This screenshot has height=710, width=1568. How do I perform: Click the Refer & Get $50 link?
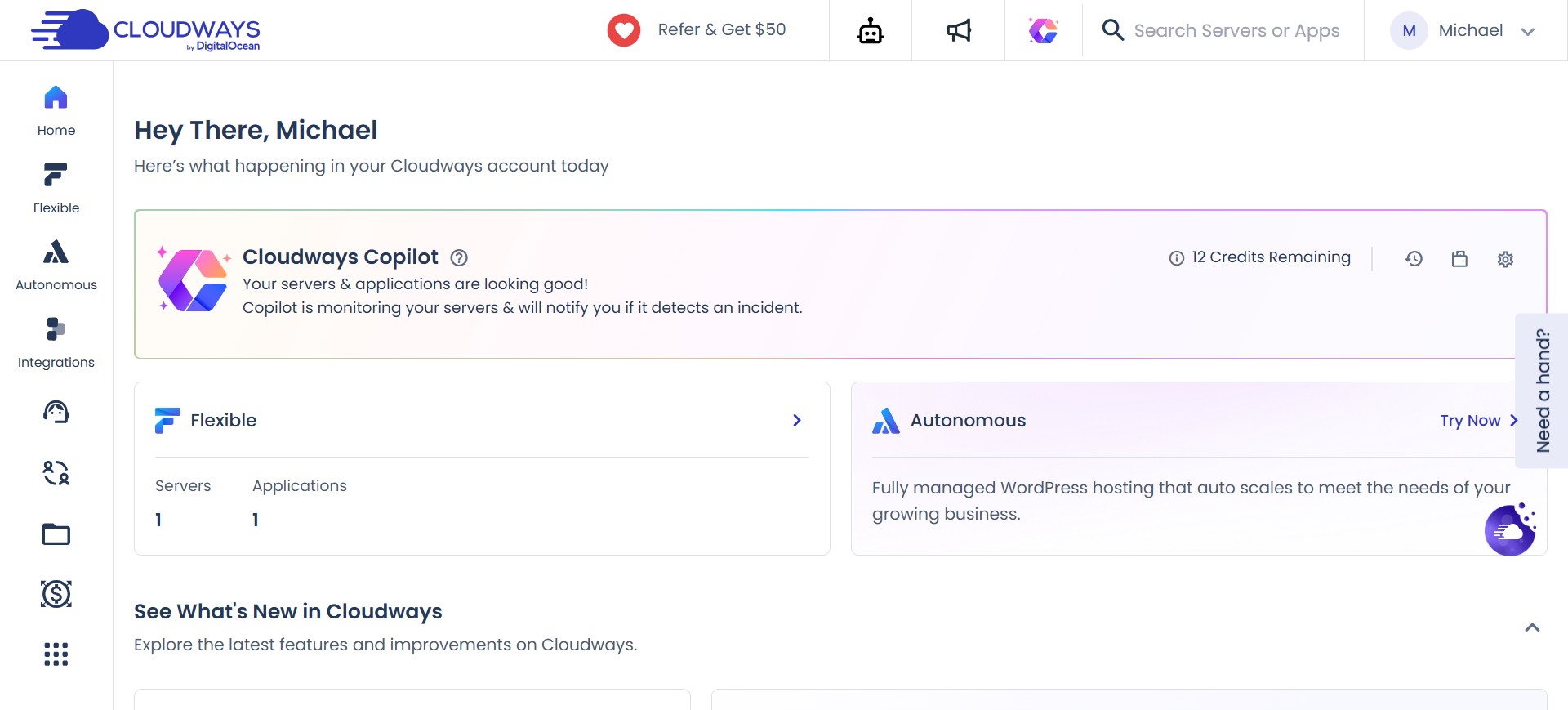click(x=722, y=29)
